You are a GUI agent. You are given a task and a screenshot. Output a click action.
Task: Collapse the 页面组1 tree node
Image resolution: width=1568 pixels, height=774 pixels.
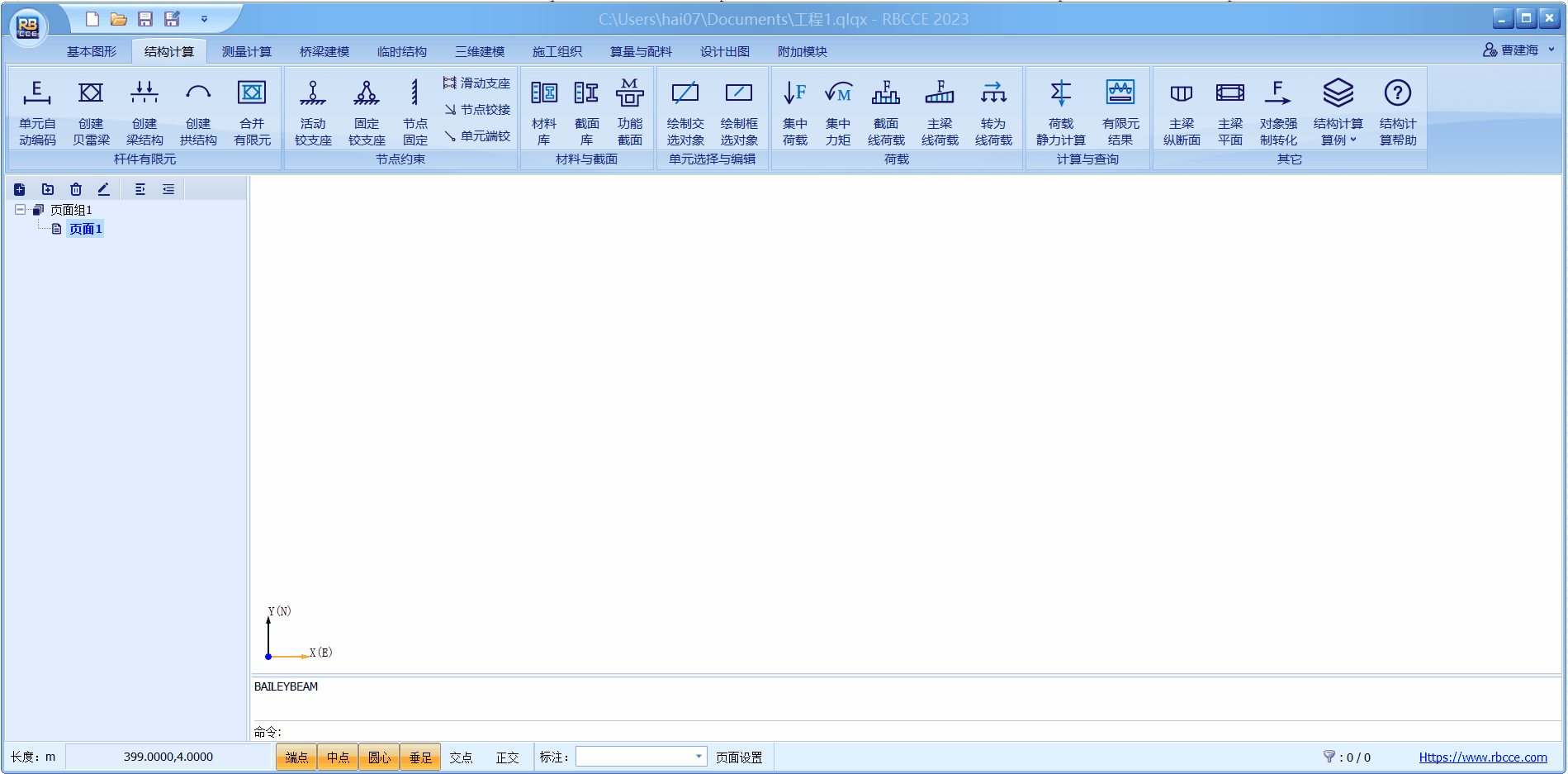[20, 210]
